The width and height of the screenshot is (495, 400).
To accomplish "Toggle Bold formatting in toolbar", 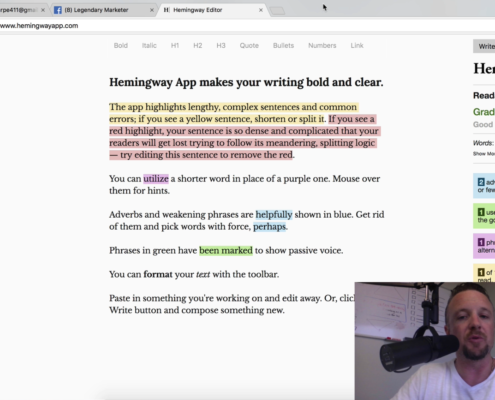I will 121,46.
